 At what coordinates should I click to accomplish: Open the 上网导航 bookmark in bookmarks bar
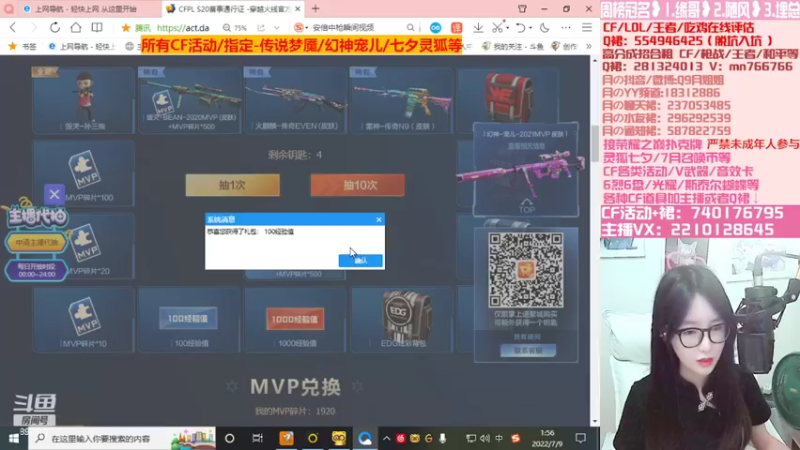[82, 46]
